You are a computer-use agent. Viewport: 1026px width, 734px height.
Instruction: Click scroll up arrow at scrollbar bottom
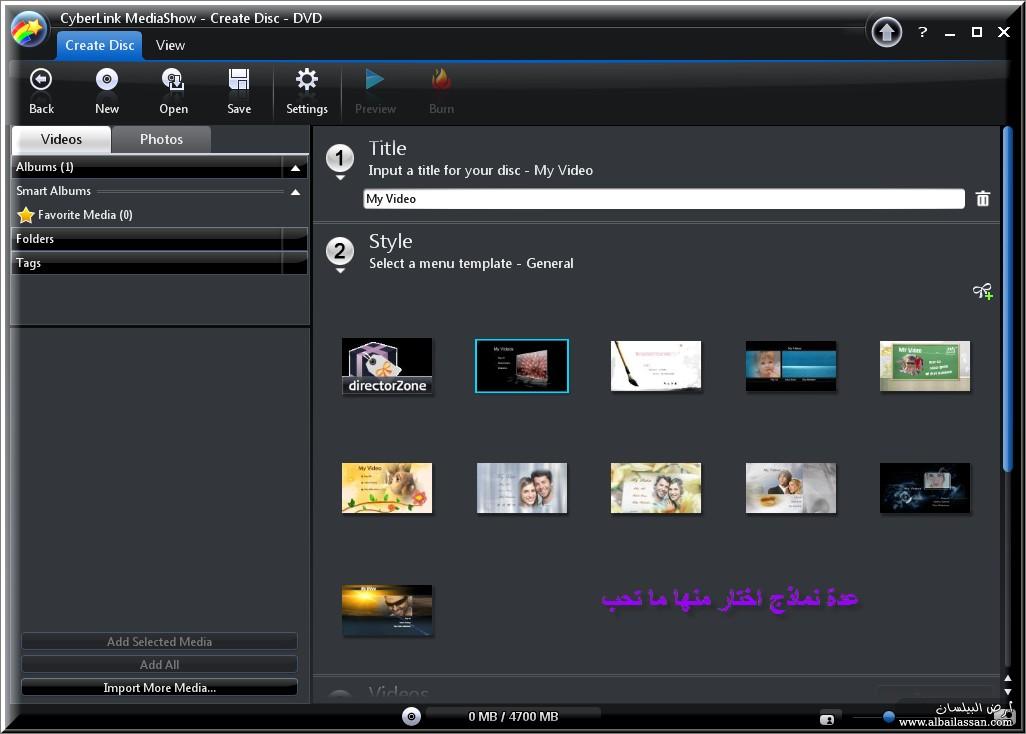[x=1008, y=678]
